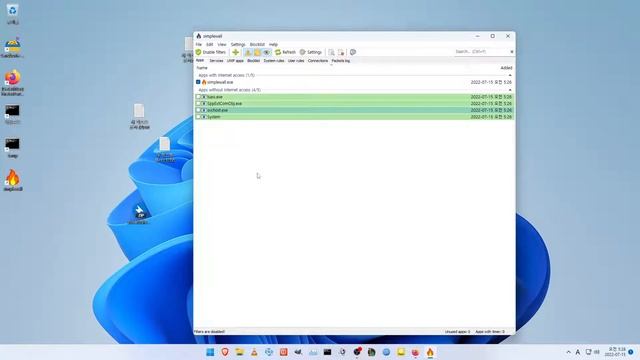Click the magnifier log viewer toolbar icon
Image resolution: width=640 pixels, height=360 pixels.
click(331, 52)
